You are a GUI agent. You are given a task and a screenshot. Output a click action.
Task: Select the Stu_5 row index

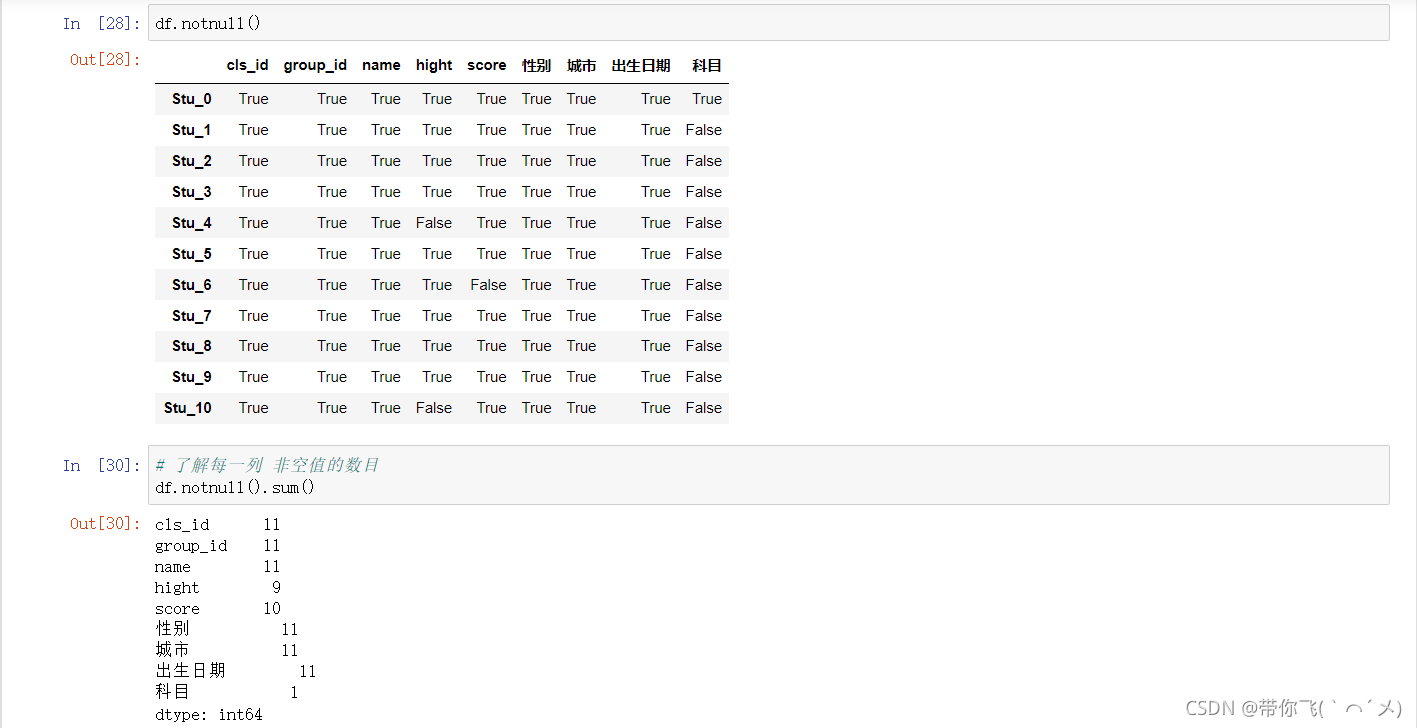click(x=192, y=254)
